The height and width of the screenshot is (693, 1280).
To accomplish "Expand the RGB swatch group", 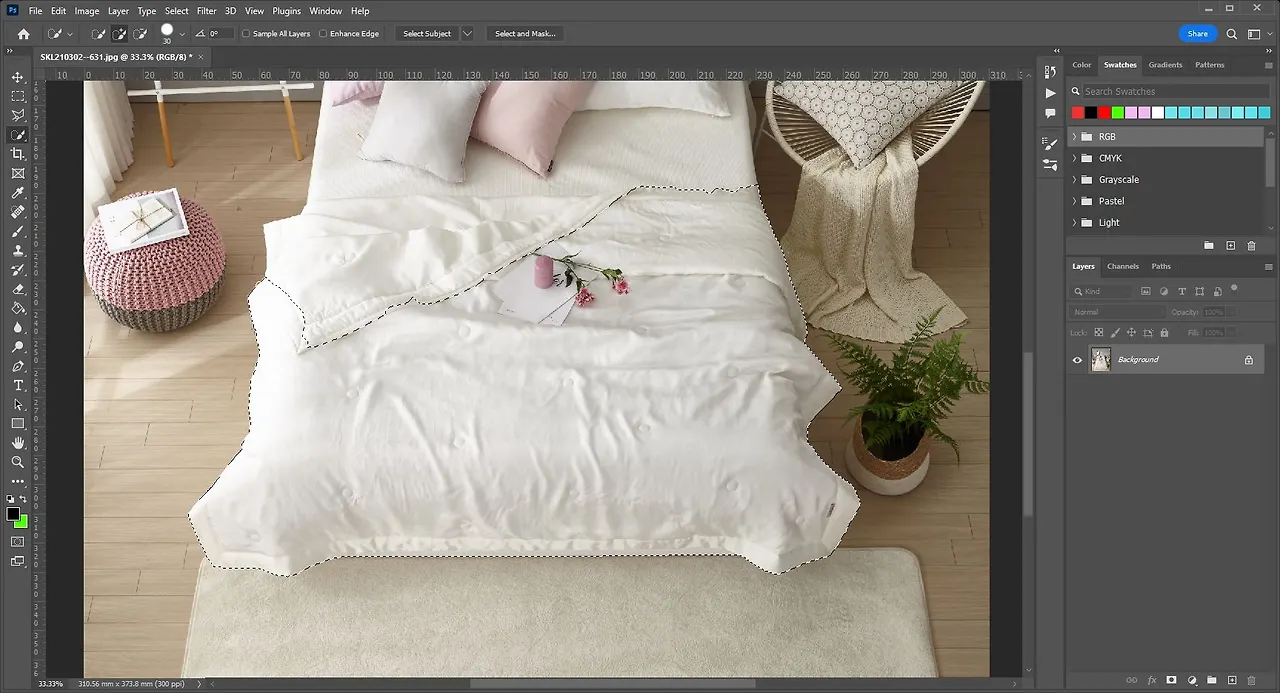I will 1075,137.
